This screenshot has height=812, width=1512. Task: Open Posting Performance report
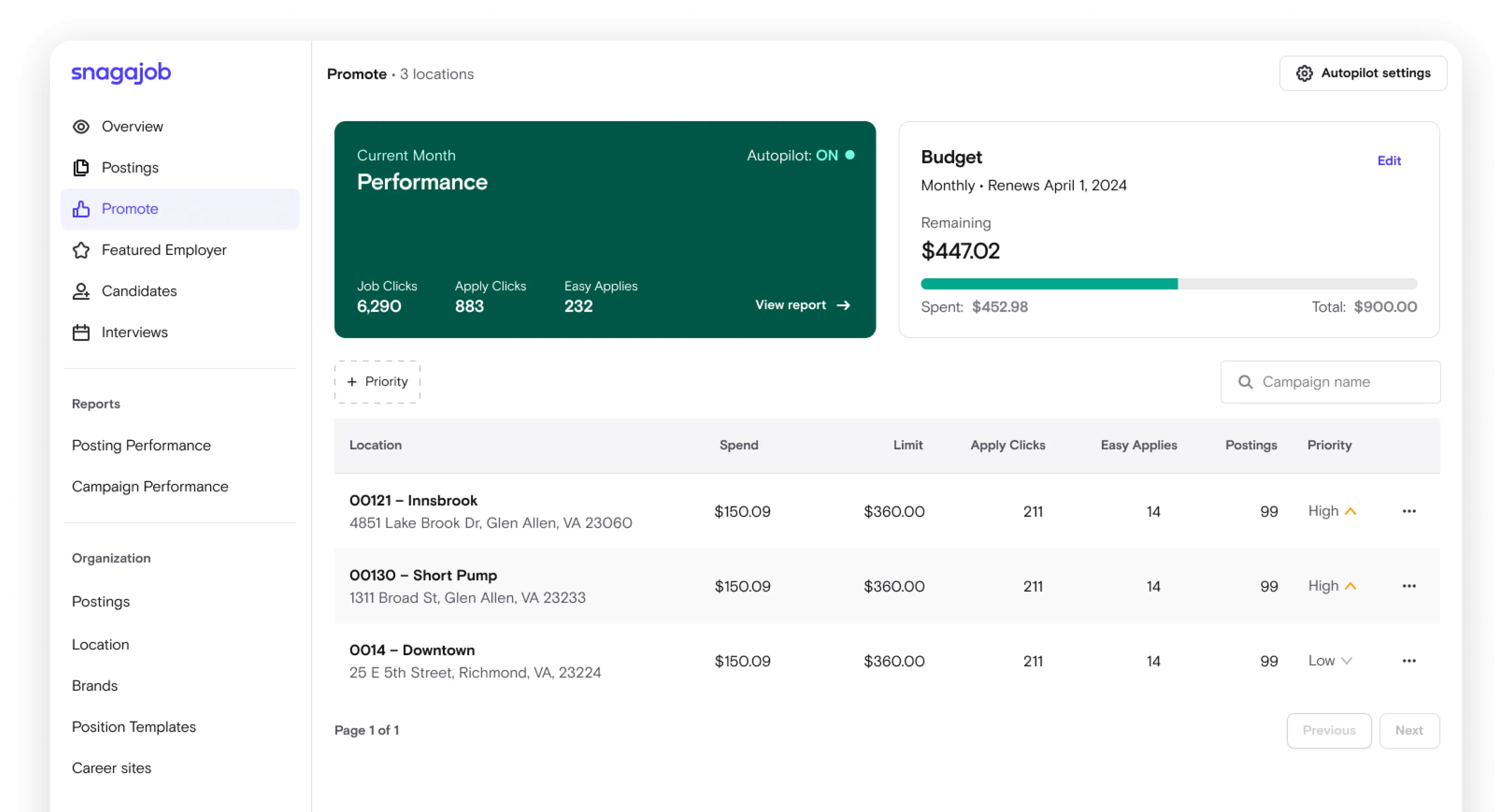click(141, 446)
